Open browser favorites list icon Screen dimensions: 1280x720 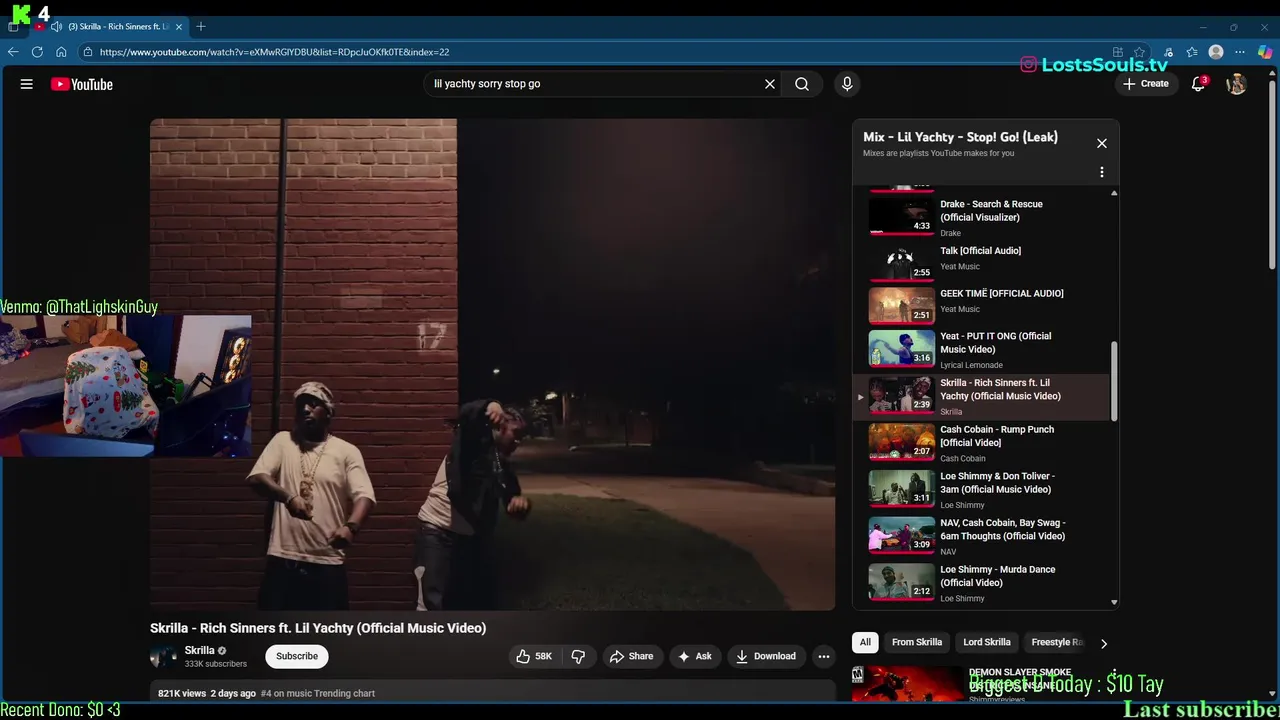(x=1191, y=52)
